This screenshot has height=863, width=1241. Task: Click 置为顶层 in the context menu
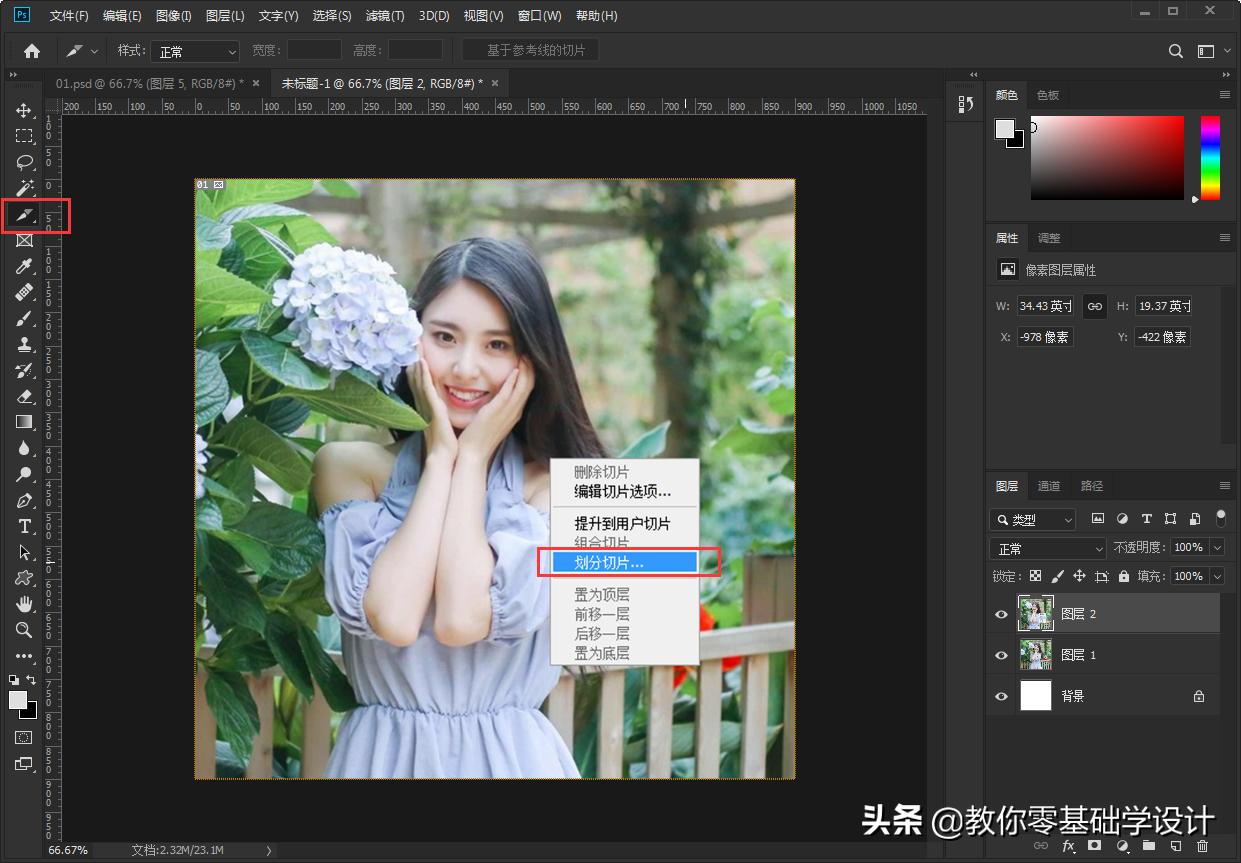click(x=601, y=593)
